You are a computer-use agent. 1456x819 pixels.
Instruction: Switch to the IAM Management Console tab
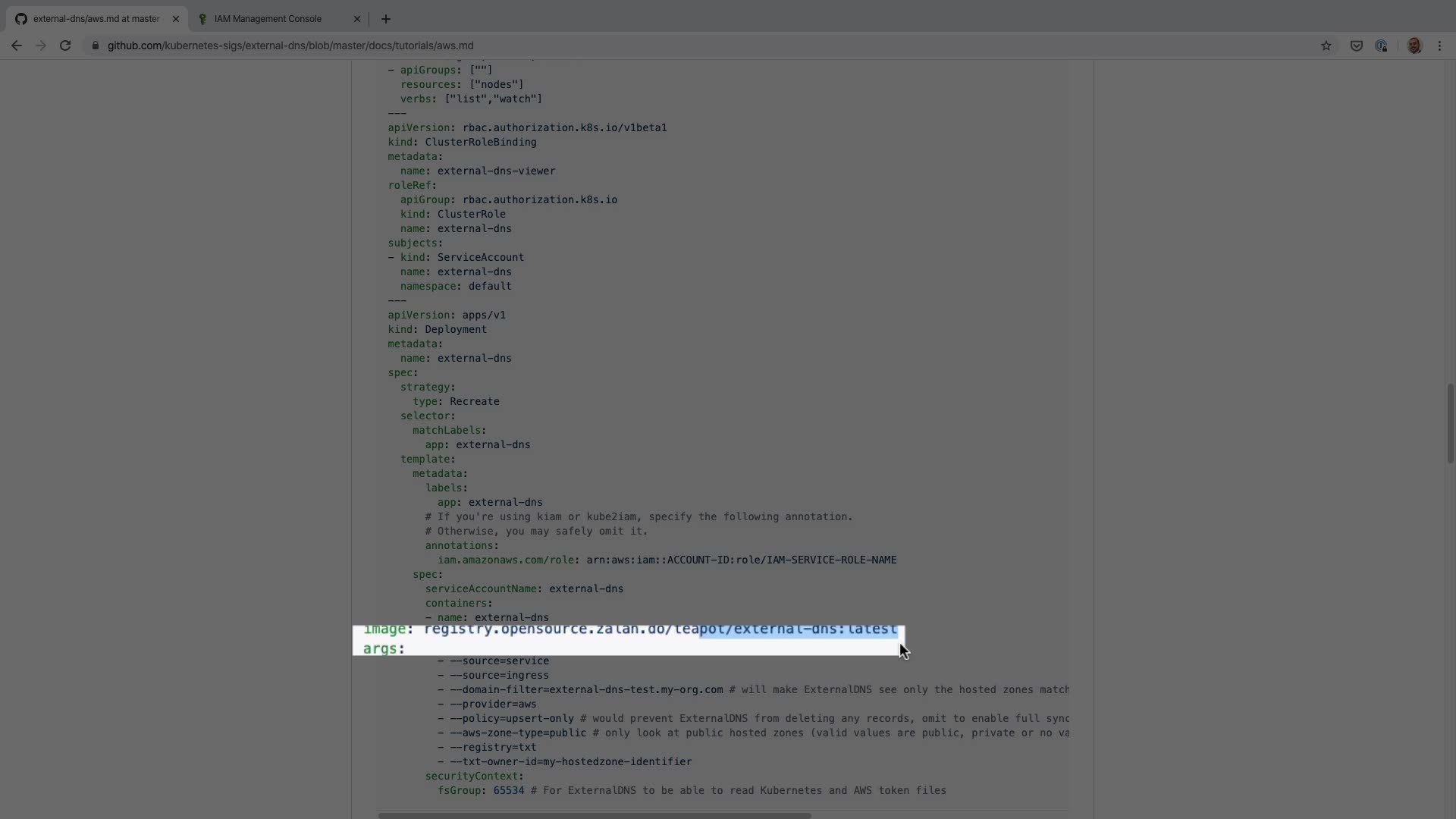tap(268, 19)
